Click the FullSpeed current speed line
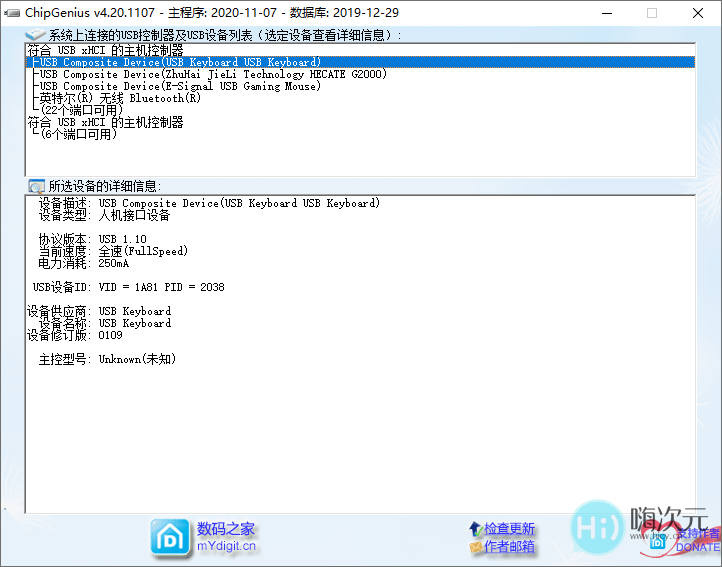The image size is (722, 567). 113,251
